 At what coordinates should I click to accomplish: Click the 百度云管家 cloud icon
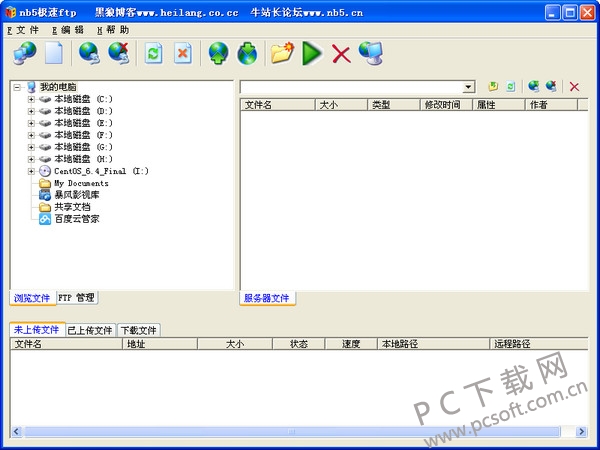45,219
